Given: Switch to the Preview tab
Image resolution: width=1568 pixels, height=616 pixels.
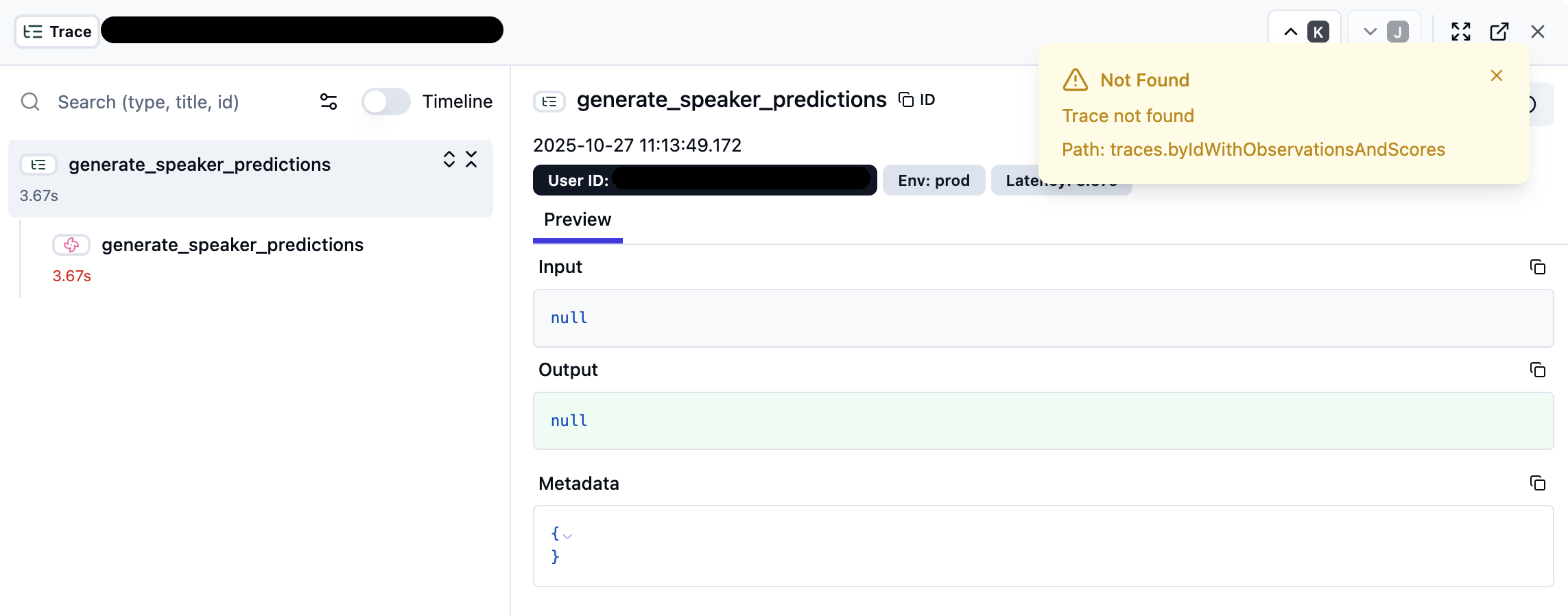Looking at the screenshot, I should [x=577, y=220].
